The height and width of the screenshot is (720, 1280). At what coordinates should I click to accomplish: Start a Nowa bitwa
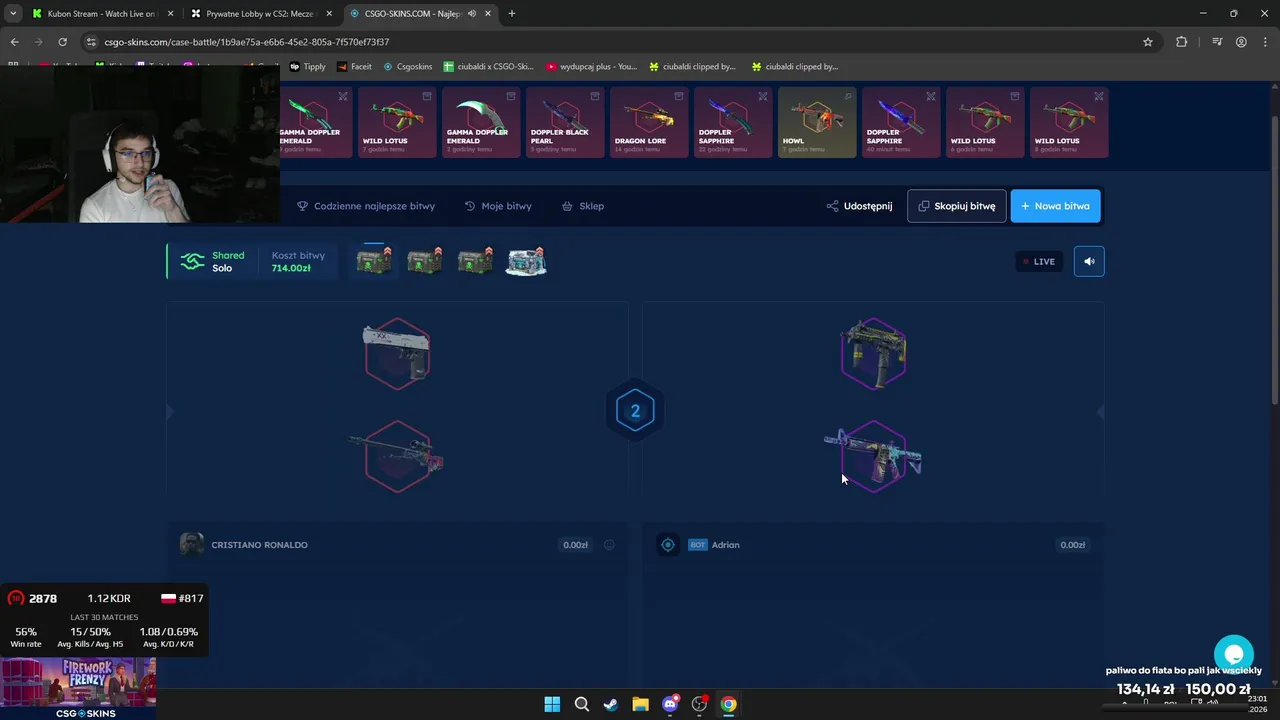coord(1056,206)
